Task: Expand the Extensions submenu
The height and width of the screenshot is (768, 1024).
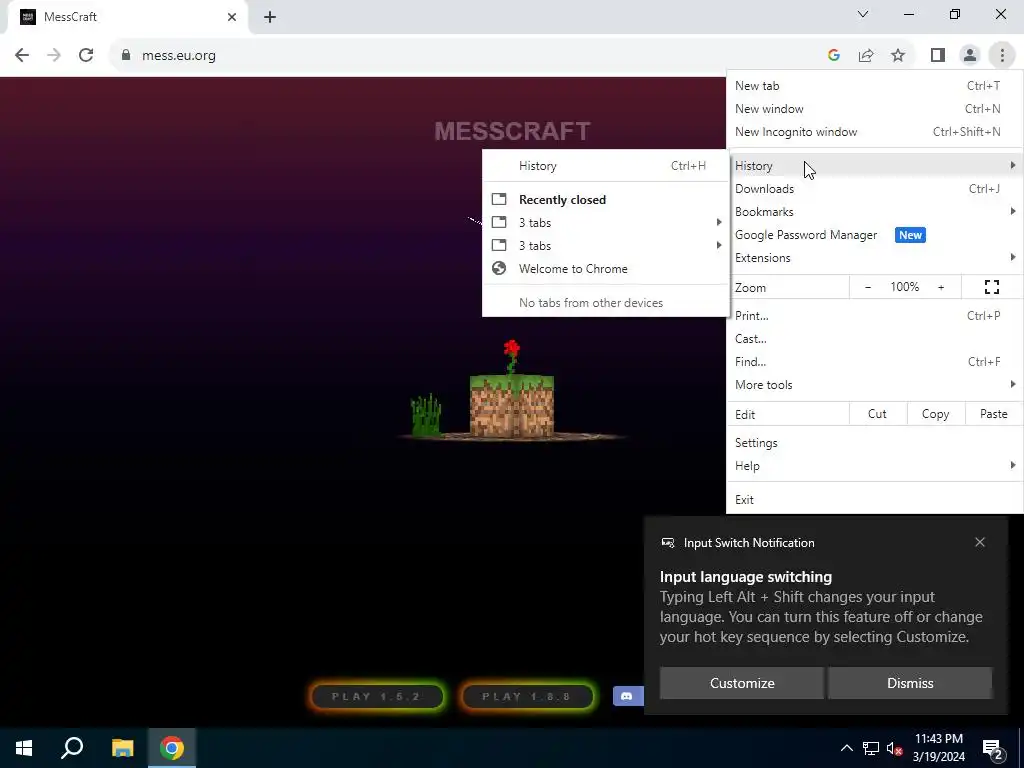Action: coord(874,258)
